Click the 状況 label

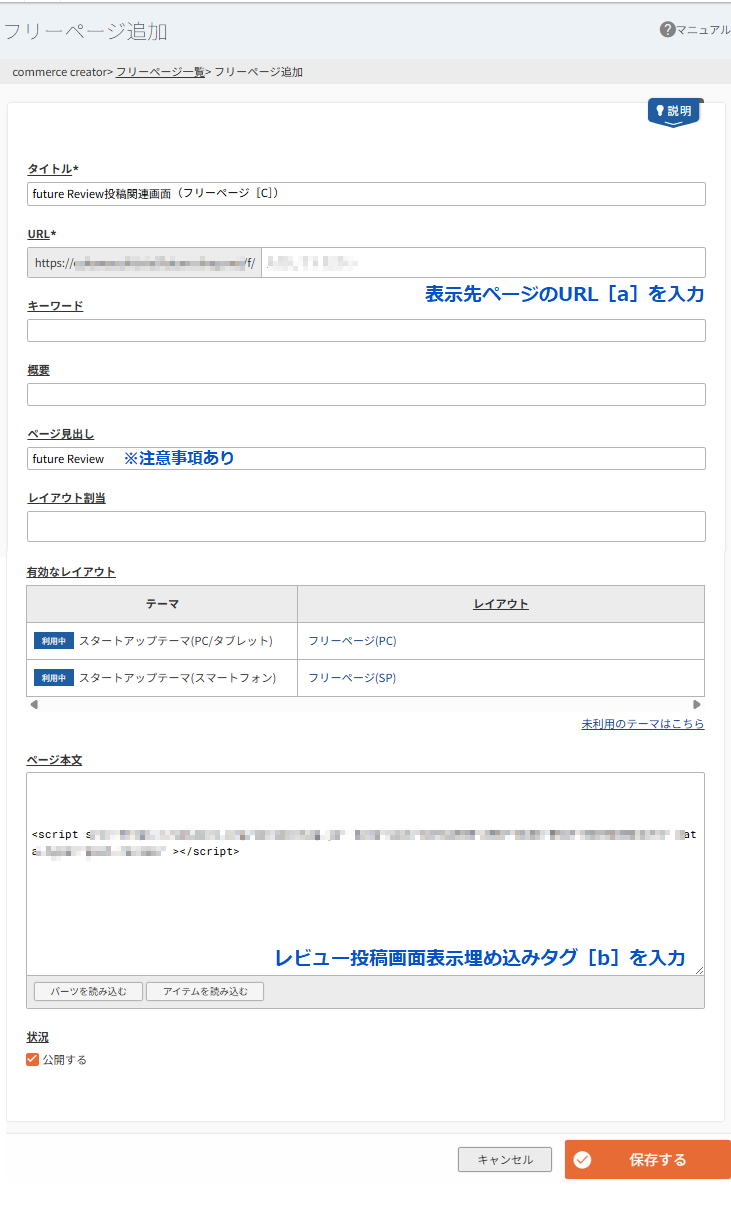tap(38, 1037)
